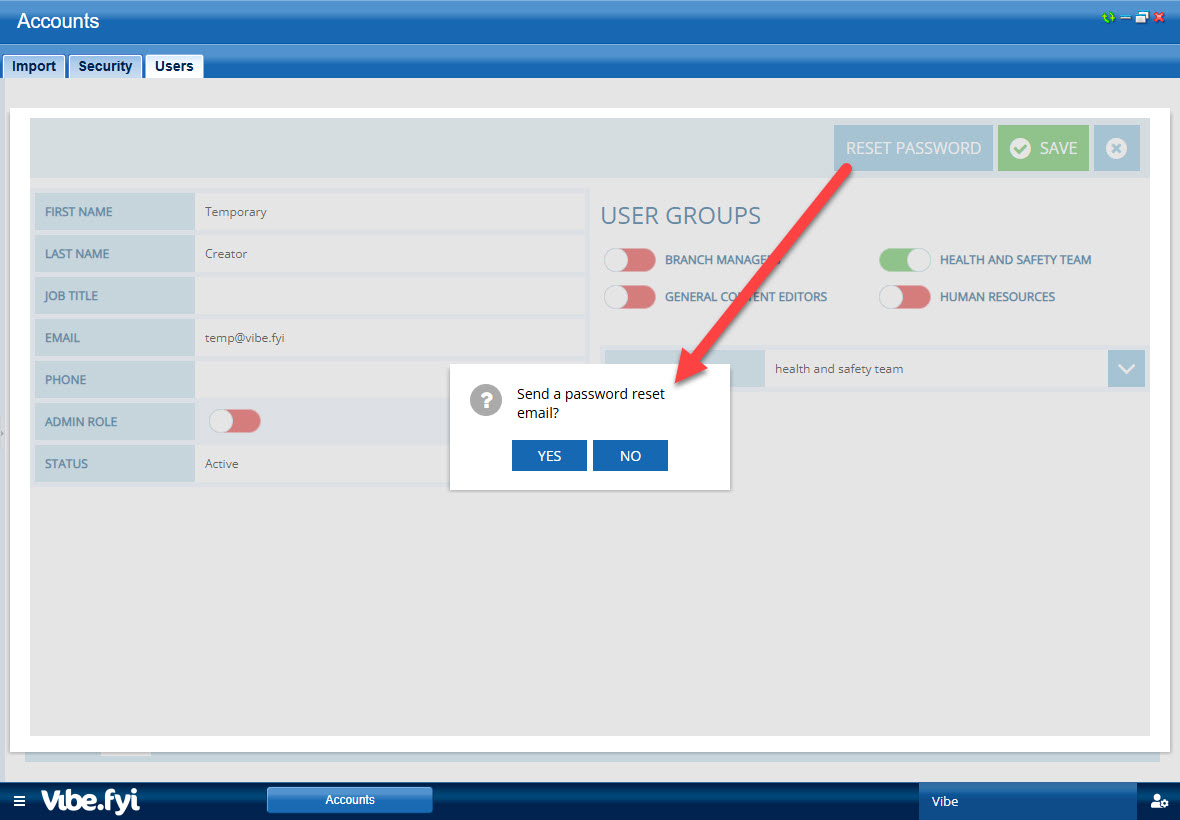This screenshot has height=820, width=1180.
Task: Click the Vibe.fyi logo
Action: (90, 801)
